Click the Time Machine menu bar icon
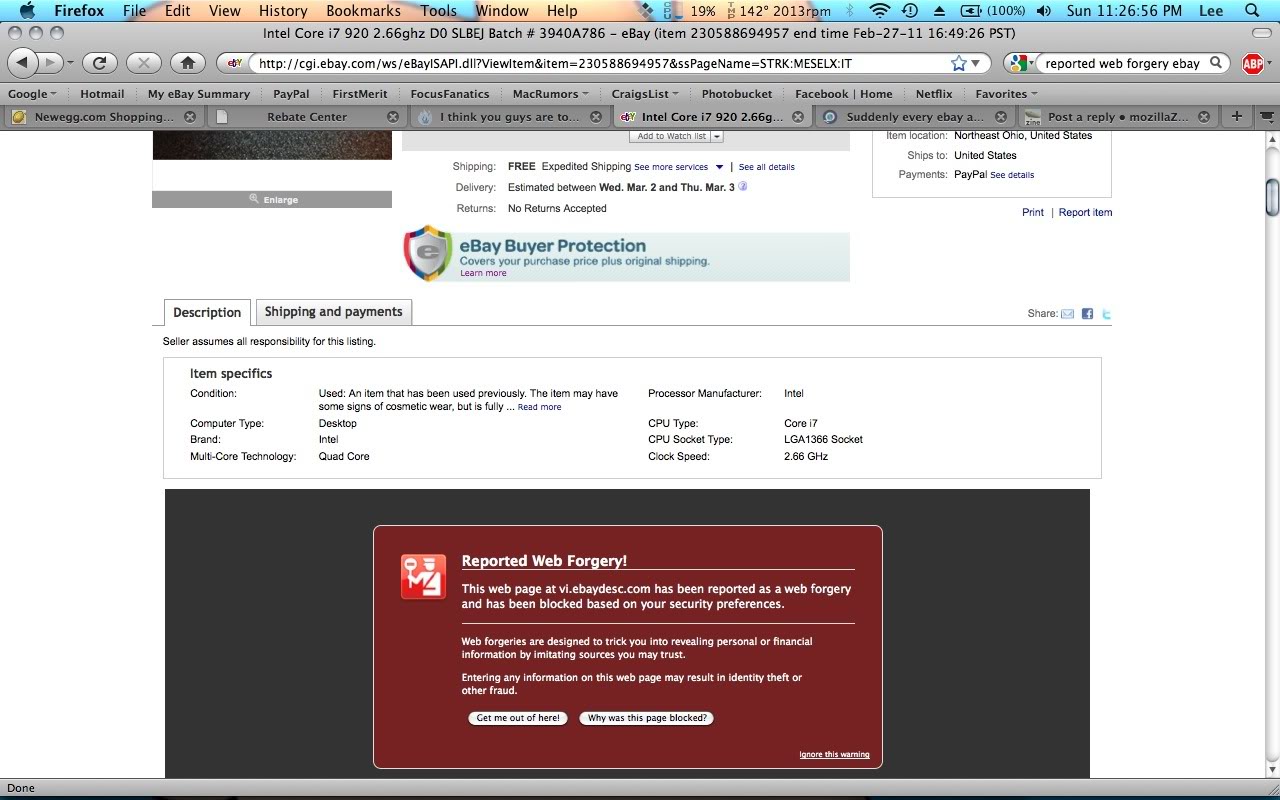The height and width of the screenshot is (800, 1280). point(909,11)
